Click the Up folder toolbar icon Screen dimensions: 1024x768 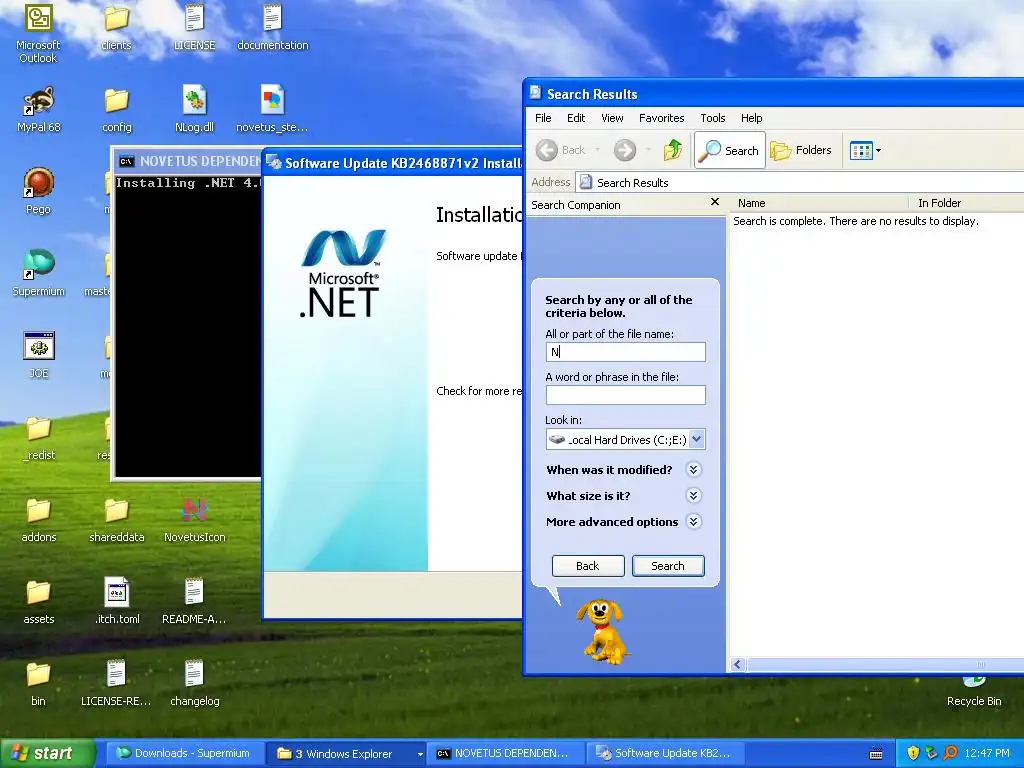coord(673,150)
